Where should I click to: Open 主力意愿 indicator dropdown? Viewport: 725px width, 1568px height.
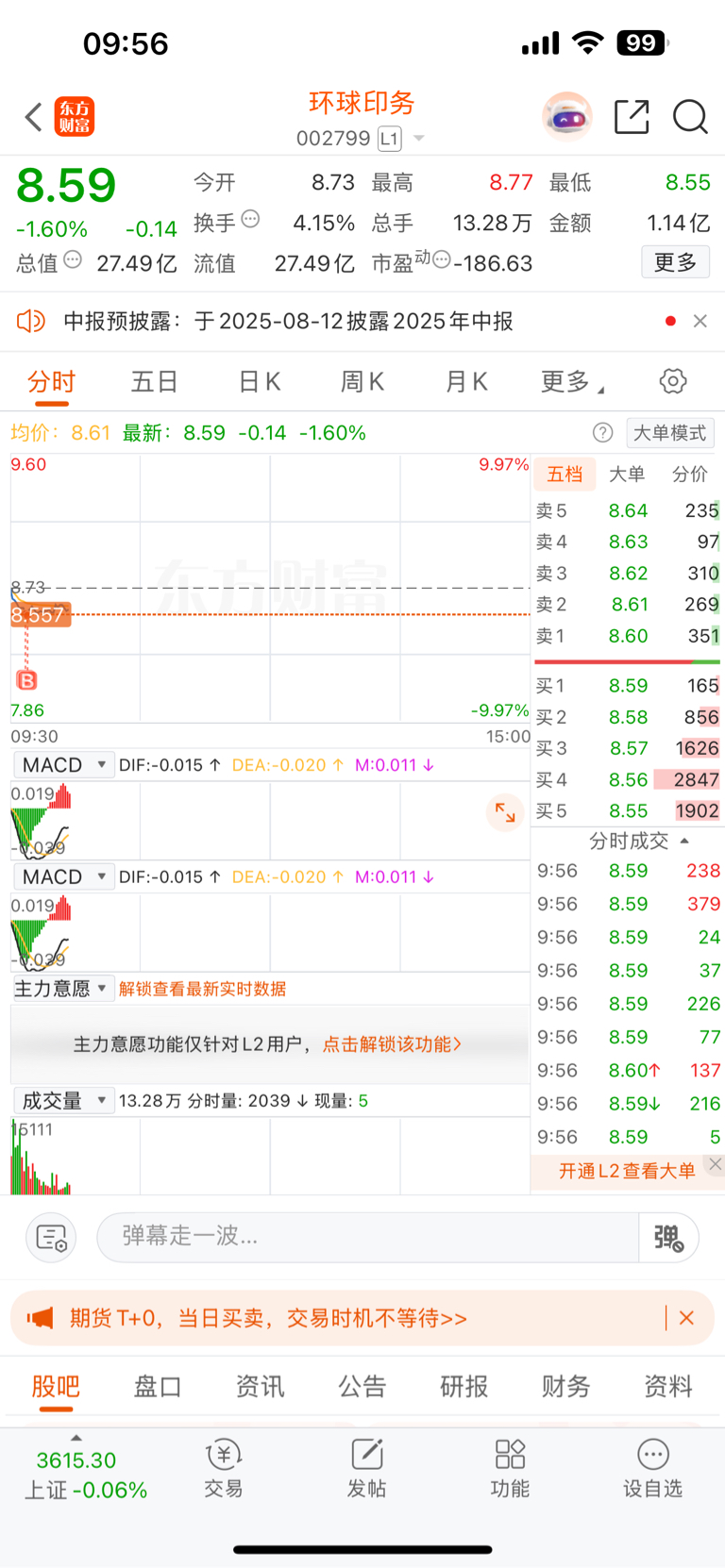(63, 989)
